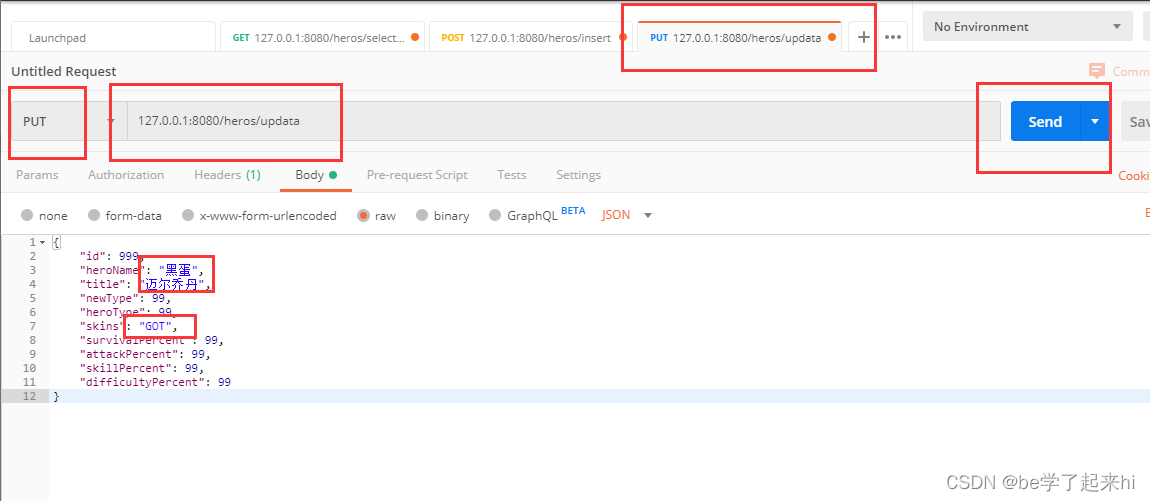The image size is (1150, 501).
Task: Expand the Send button dropdown arrow
Action: click(x=1095, y=121)
